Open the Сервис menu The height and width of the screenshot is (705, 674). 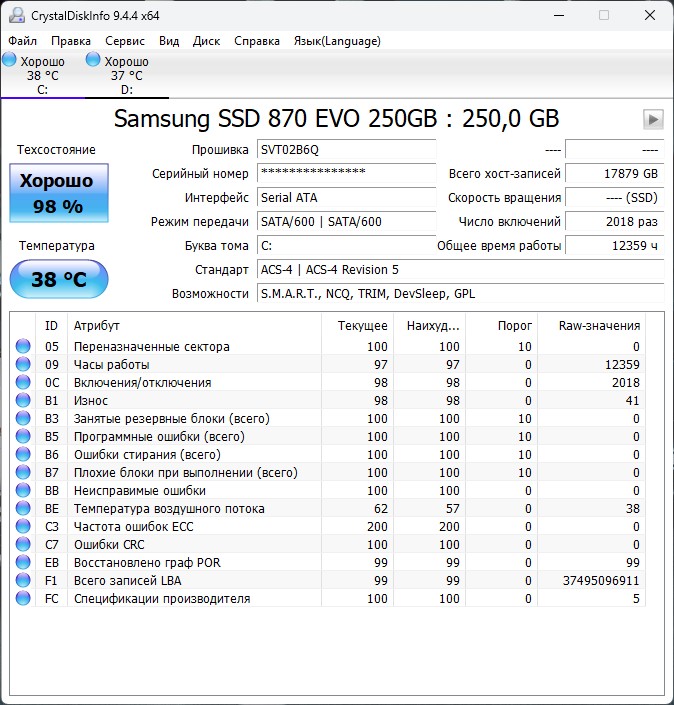(125, 41)
